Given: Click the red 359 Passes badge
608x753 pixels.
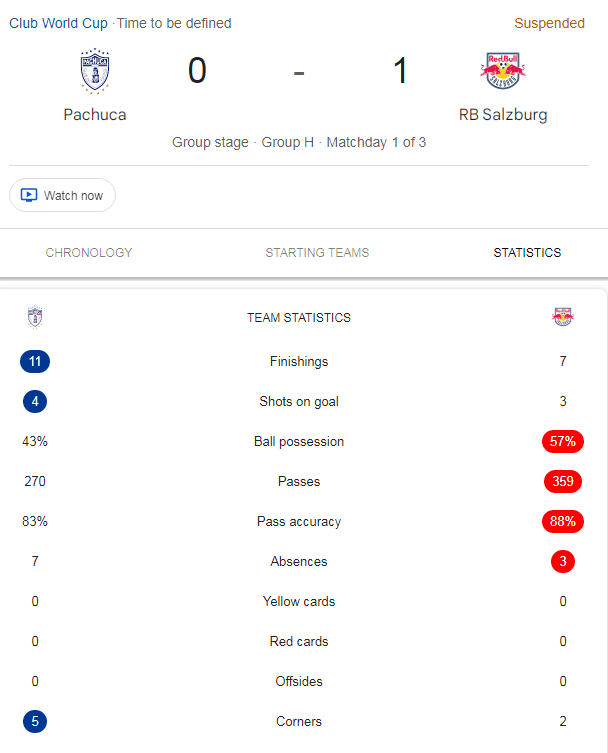Looking at the screenshot, I should click(x=563, y=481).
